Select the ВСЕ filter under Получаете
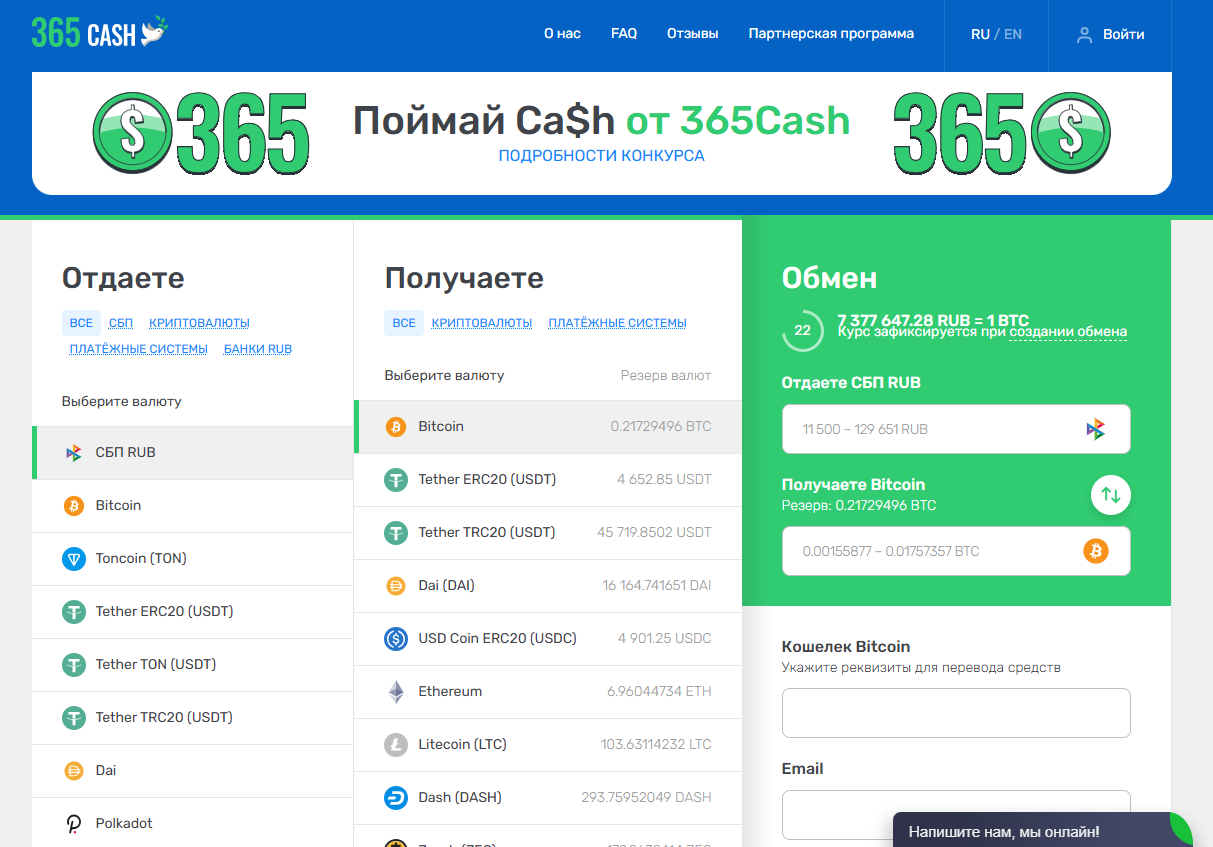The image size is (1213, 847). (x=404, y=323)
